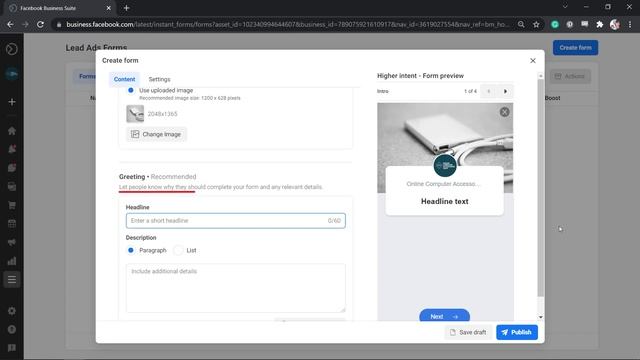Select the Facebook Business Suite browser tab

point(60,8)
